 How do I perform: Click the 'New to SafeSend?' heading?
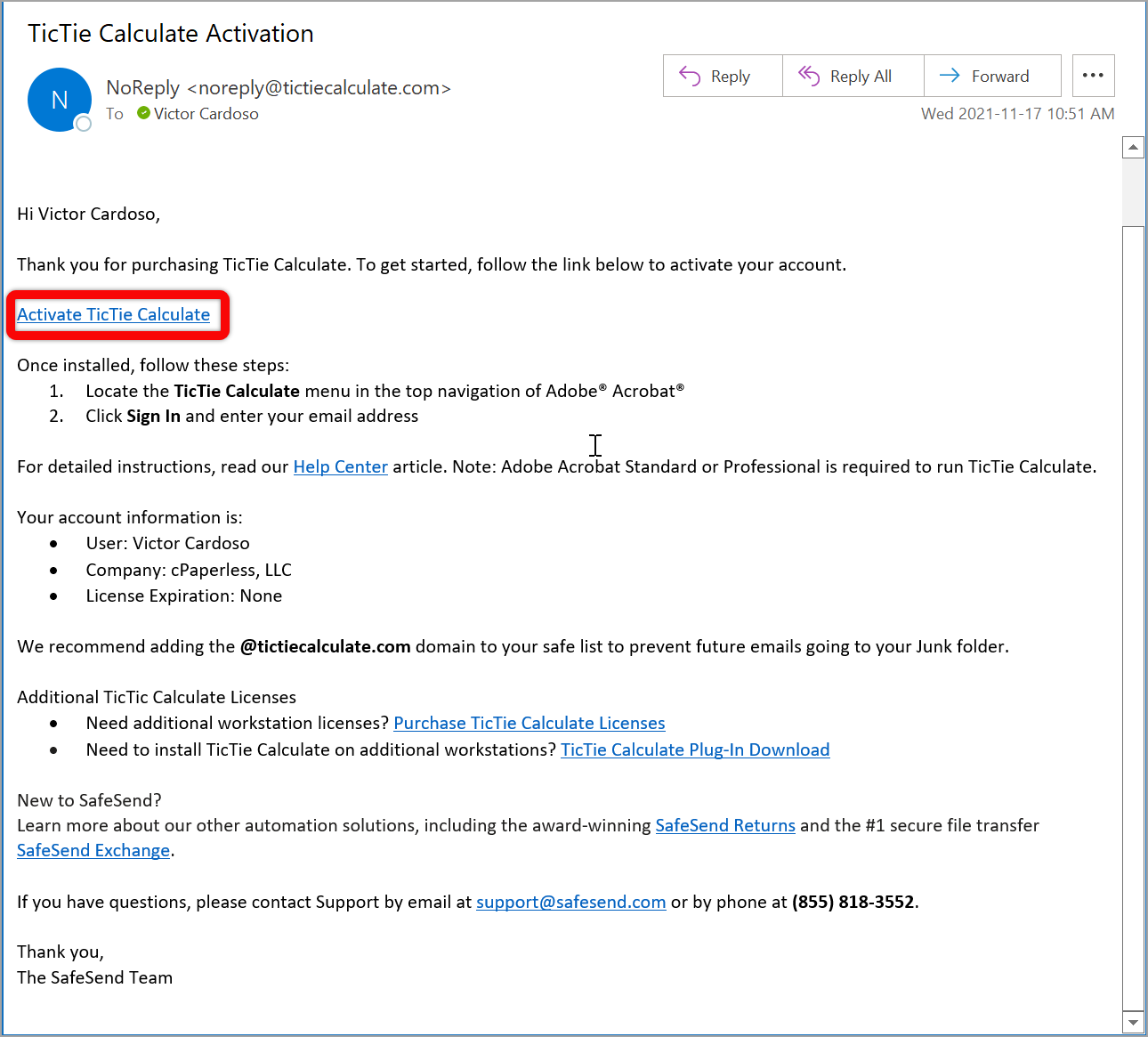coord(89,800)
